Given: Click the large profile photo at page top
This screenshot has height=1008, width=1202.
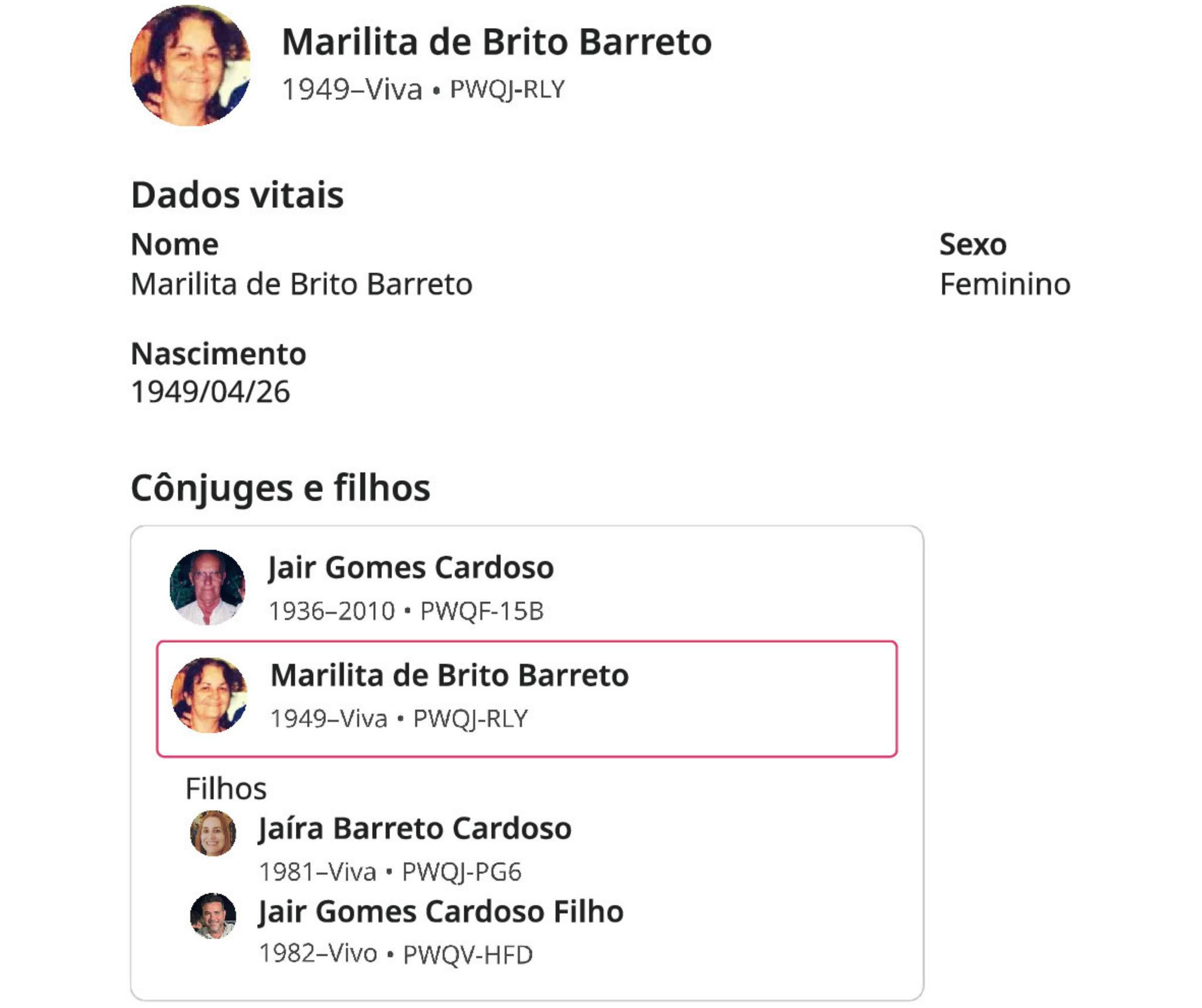Looking at the screenshot, I should [190, 66].
